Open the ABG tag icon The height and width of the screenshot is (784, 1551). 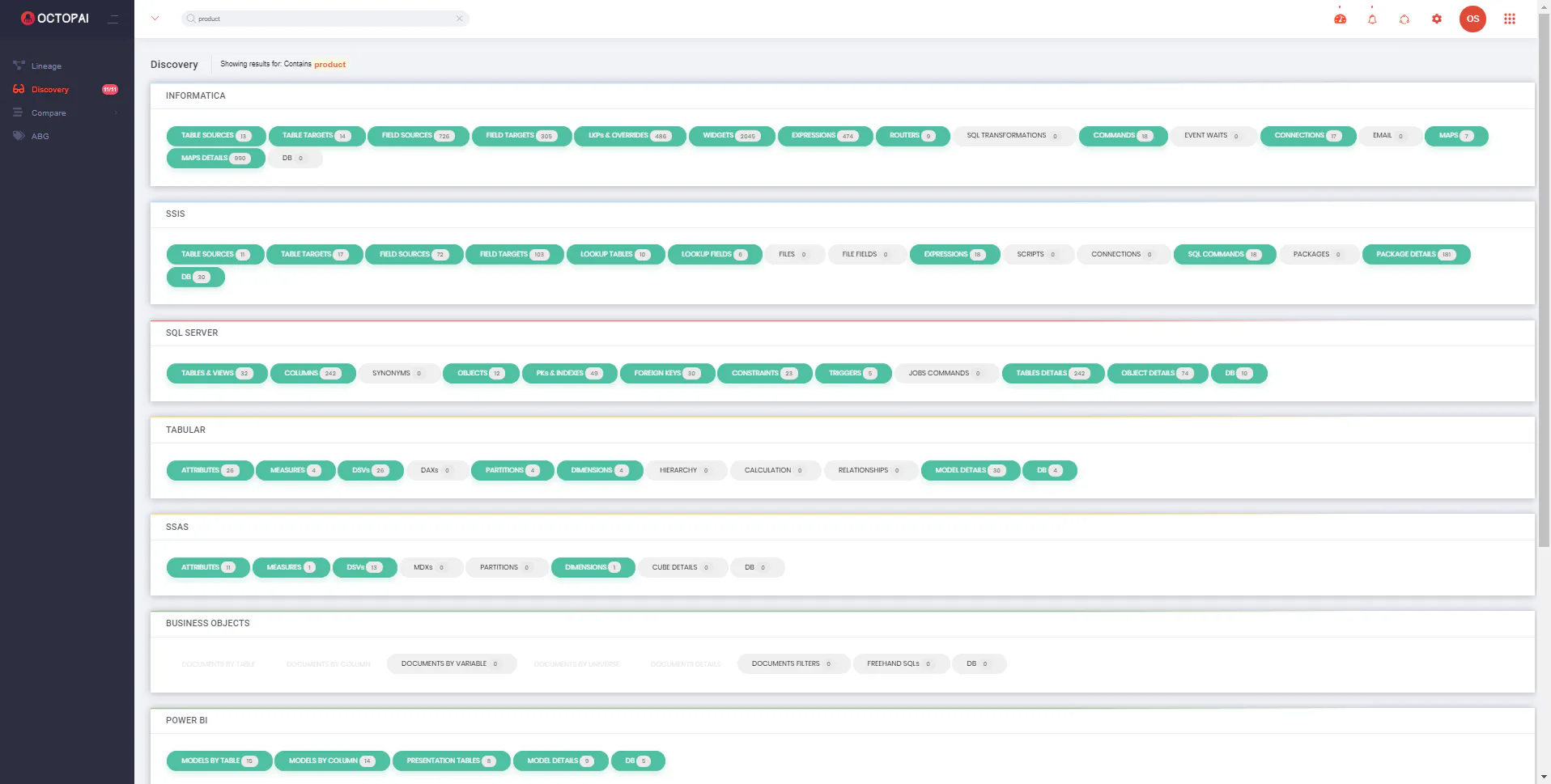pyautogui.click(x=19, y=136)
